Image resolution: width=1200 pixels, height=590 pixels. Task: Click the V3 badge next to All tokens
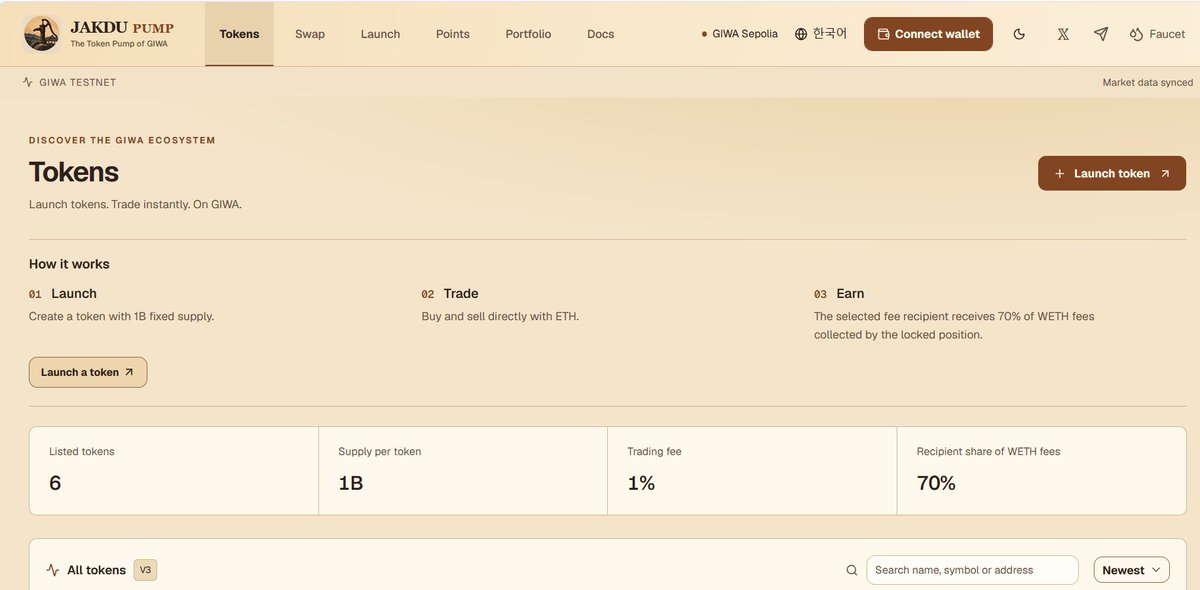[145, 570]
